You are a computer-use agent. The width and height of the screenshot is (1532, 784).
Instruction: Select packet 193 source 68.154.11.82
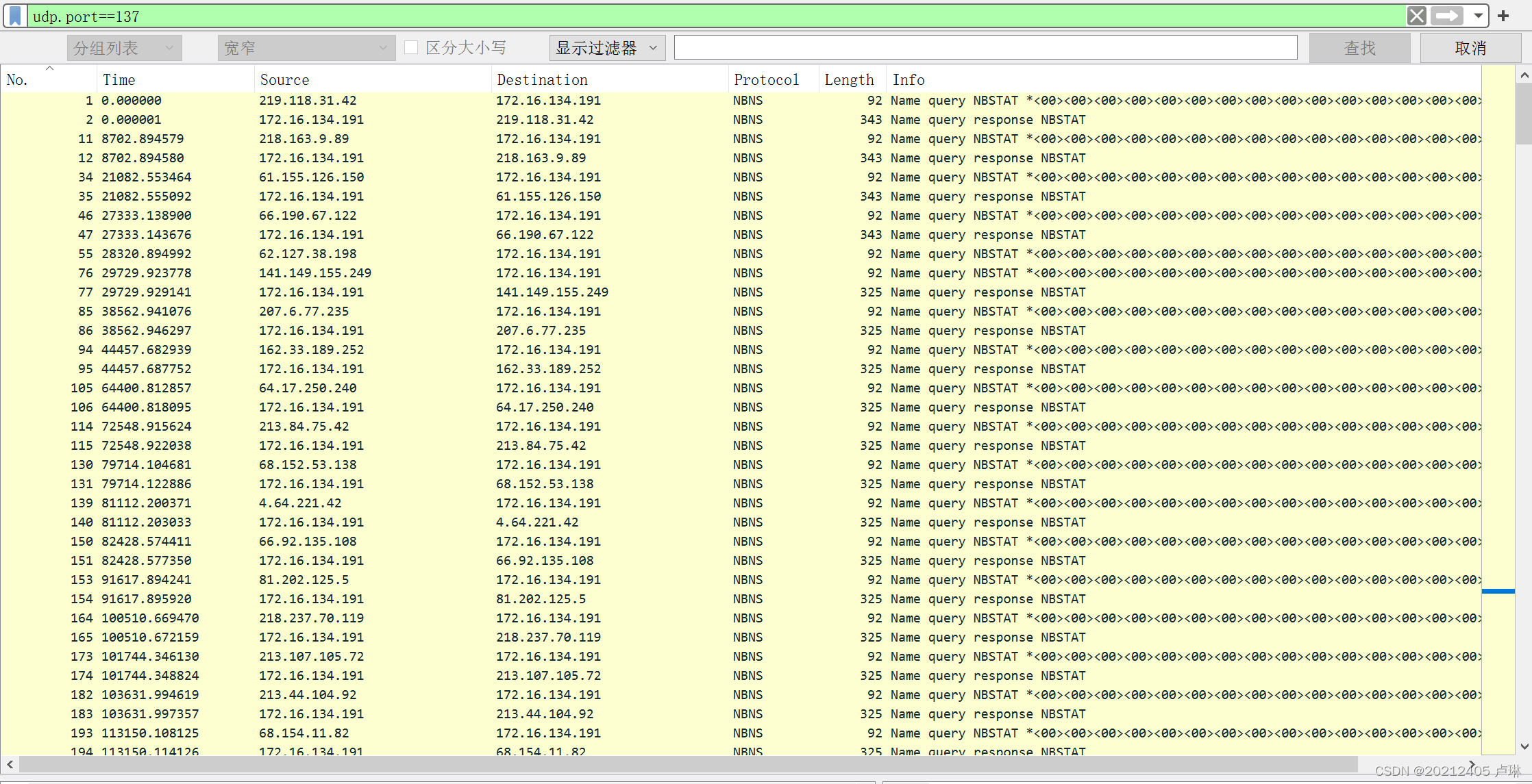tap(741, 733)
